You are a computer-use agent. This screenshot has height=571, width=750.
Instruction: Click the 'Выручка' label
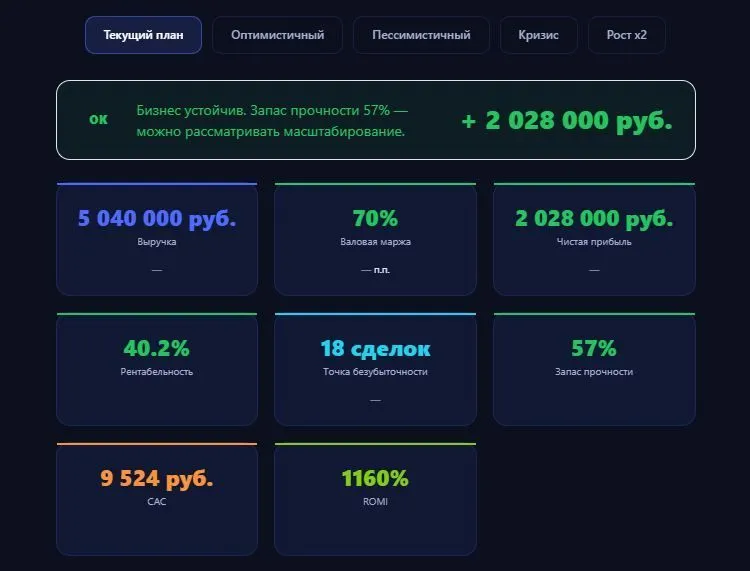(157, 242)
